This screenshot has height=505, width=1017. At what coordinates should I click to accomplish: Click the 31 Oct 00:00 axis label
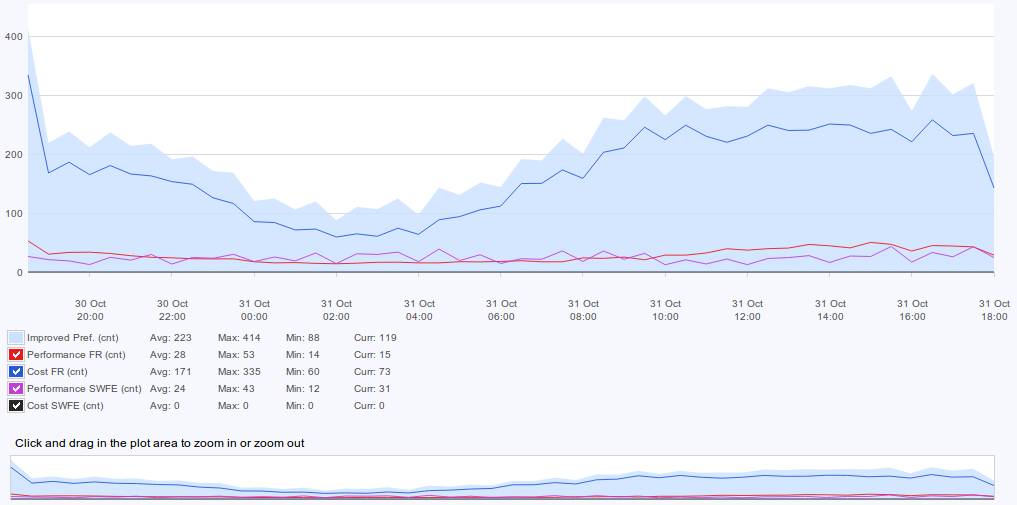click(x=254, y=310)
